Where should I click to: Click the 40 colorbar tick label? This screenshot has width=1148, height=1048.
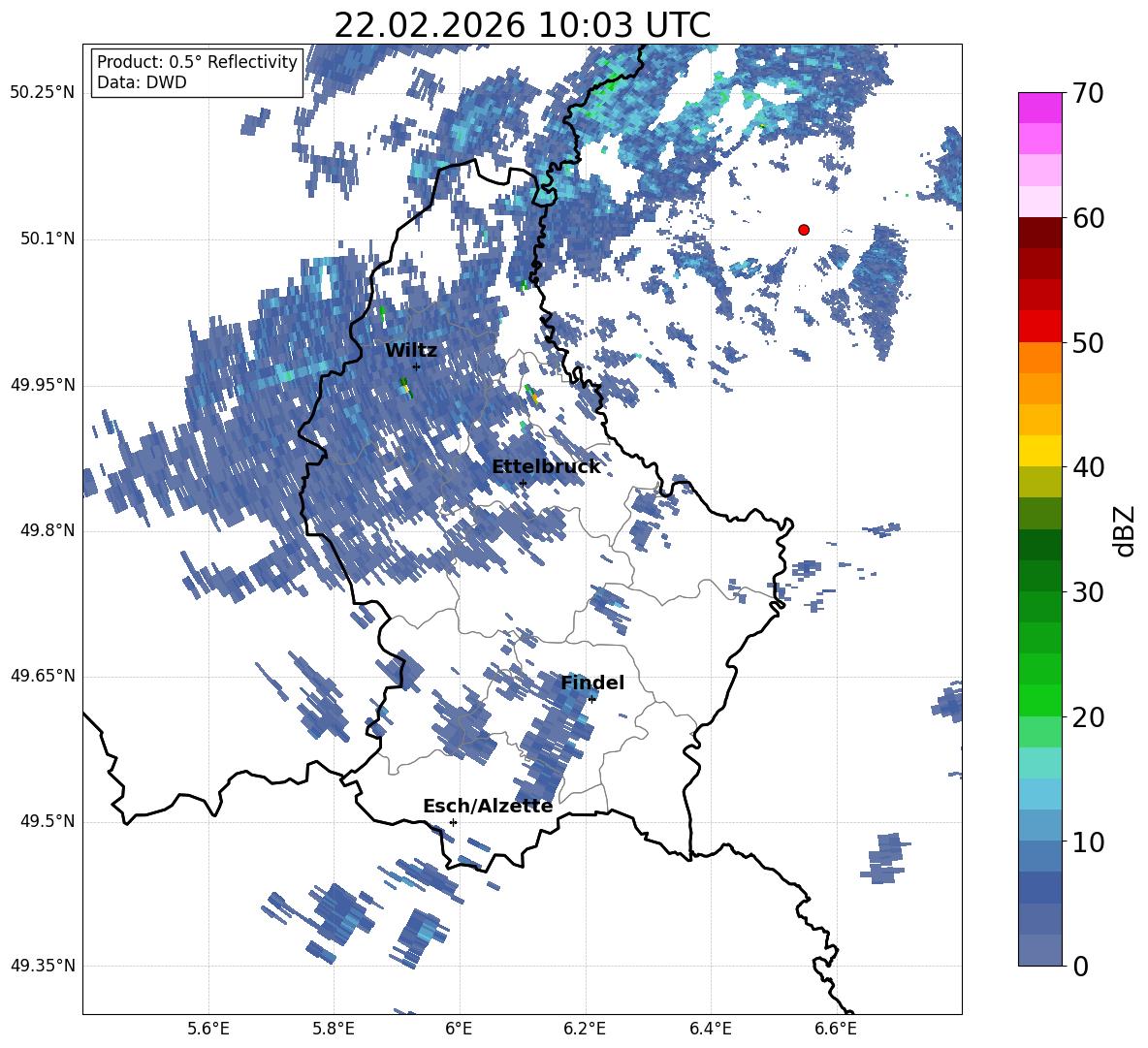(x=1088, y=467)
